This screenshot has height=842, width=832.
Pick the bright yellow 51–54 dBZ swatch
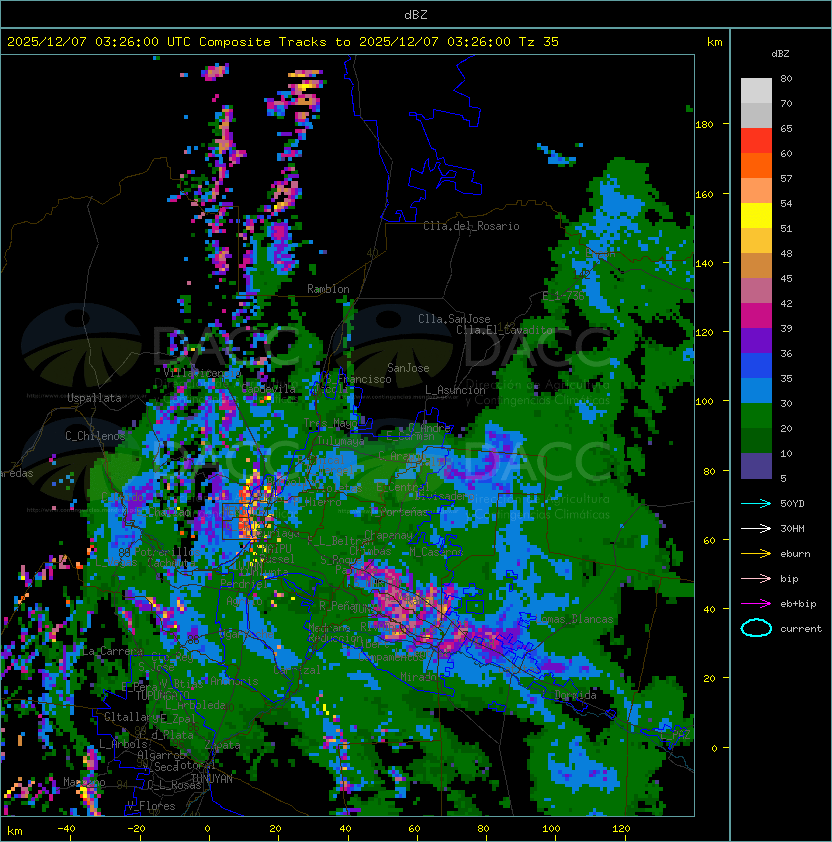pos(756,215)
